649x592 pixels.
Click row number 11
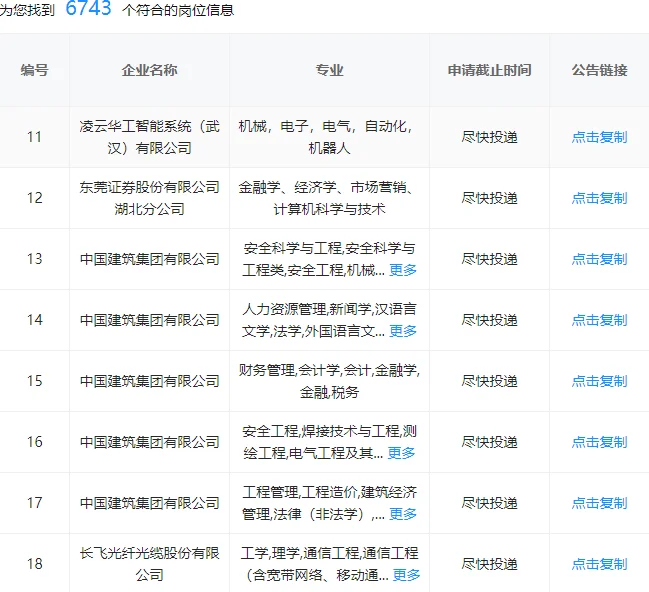(x=34, y=137)
